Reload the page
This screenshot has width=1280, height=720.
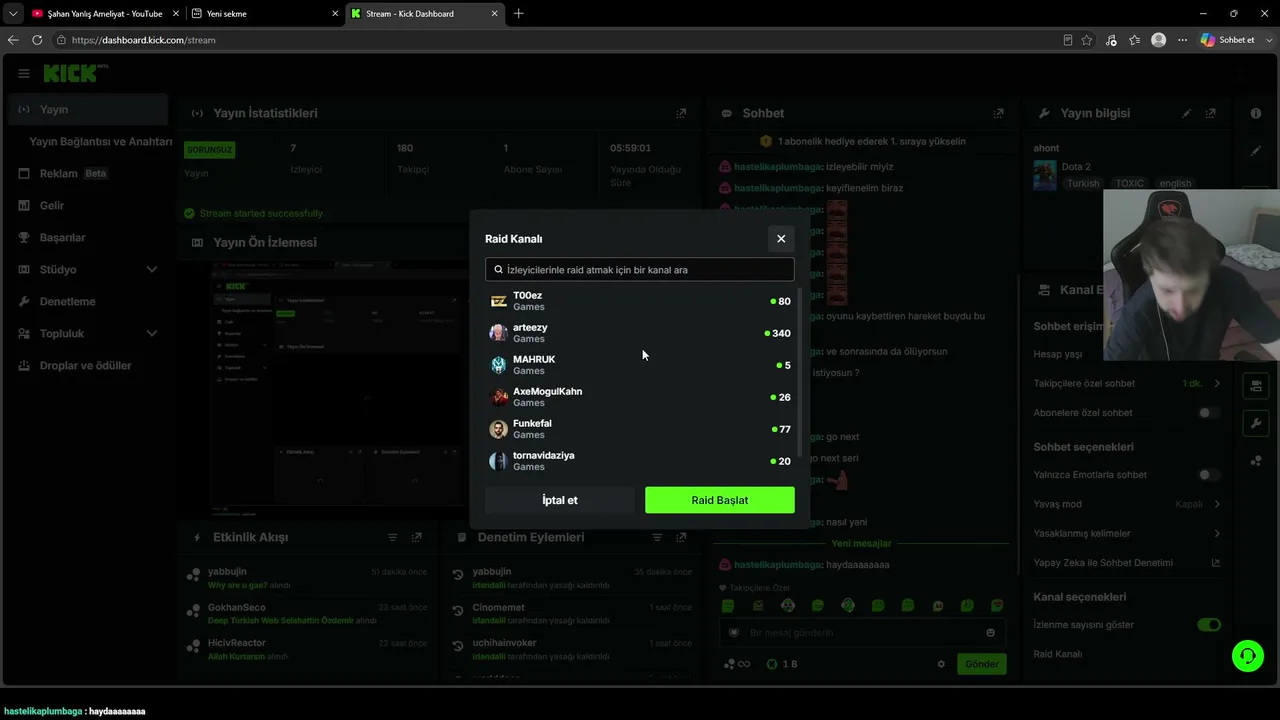(37, 40)
